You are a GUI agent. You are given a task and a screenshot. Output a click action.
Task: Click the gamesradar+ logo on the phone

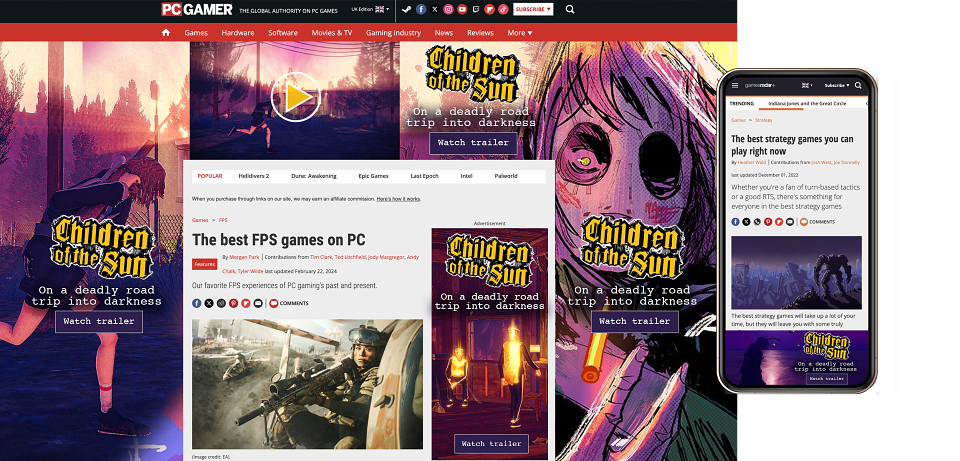coord(760,85)
